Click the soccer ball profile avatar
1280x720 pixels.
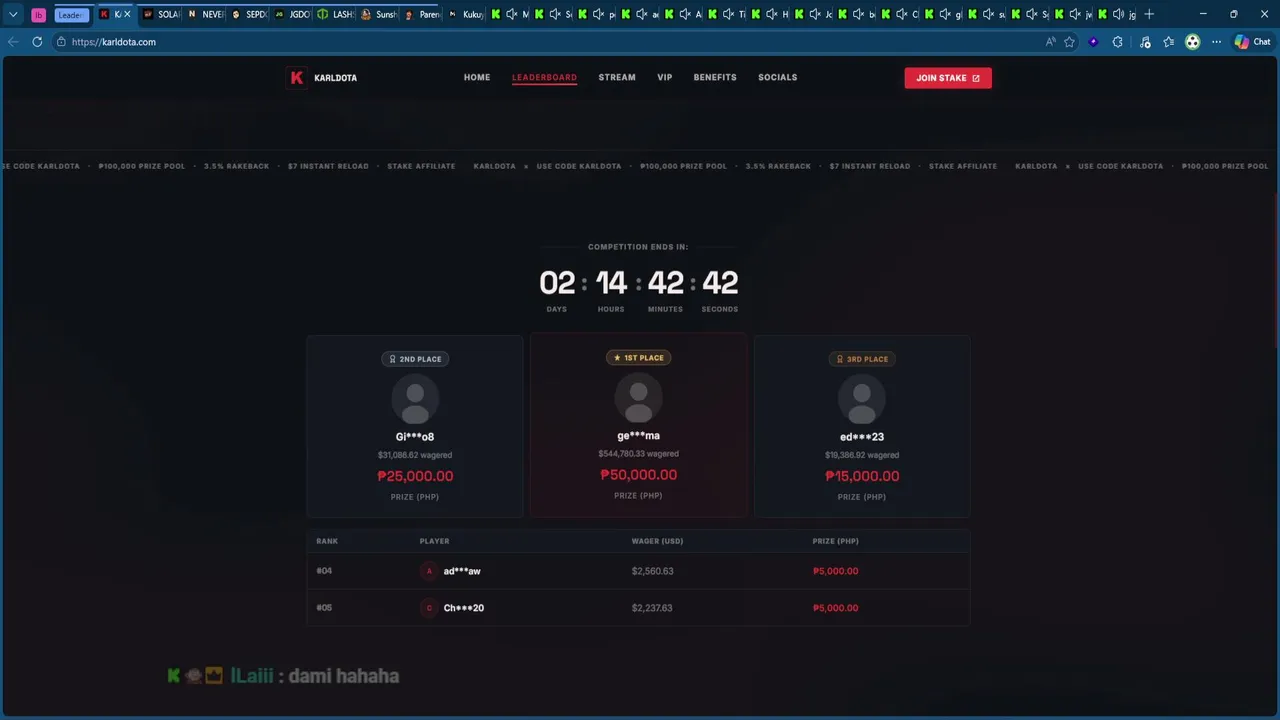coord(1192,42)
